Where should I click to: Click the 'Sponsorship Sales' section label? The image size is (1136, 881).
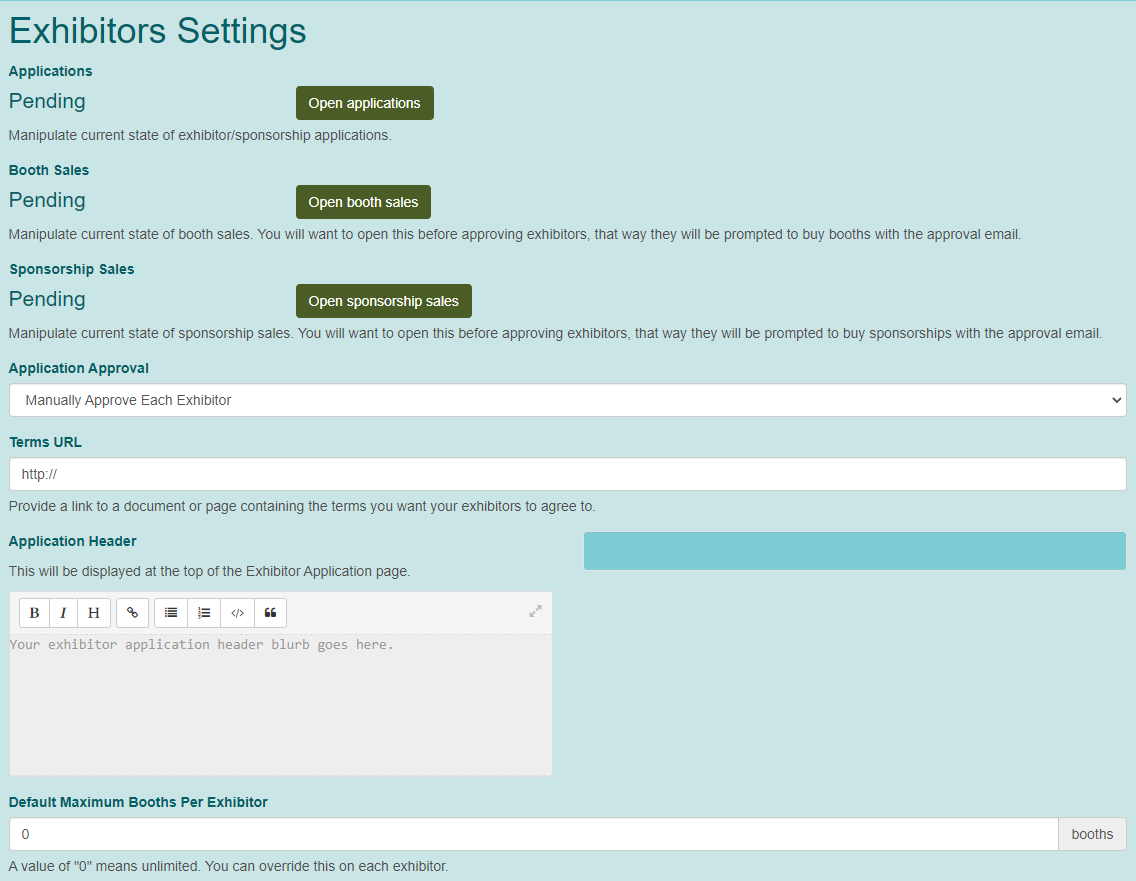72,269
